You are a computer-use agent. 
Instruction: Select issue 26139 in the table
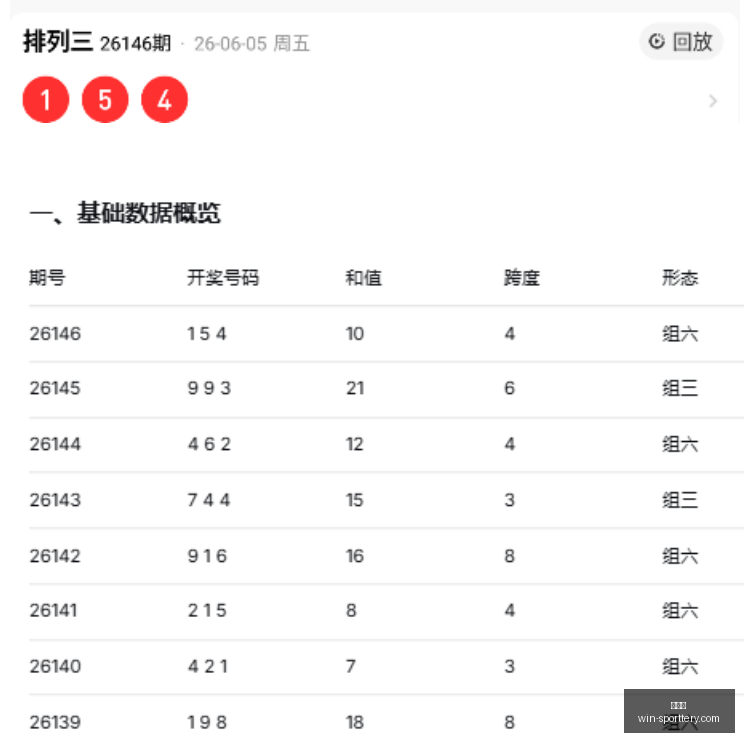coord(55,723)
